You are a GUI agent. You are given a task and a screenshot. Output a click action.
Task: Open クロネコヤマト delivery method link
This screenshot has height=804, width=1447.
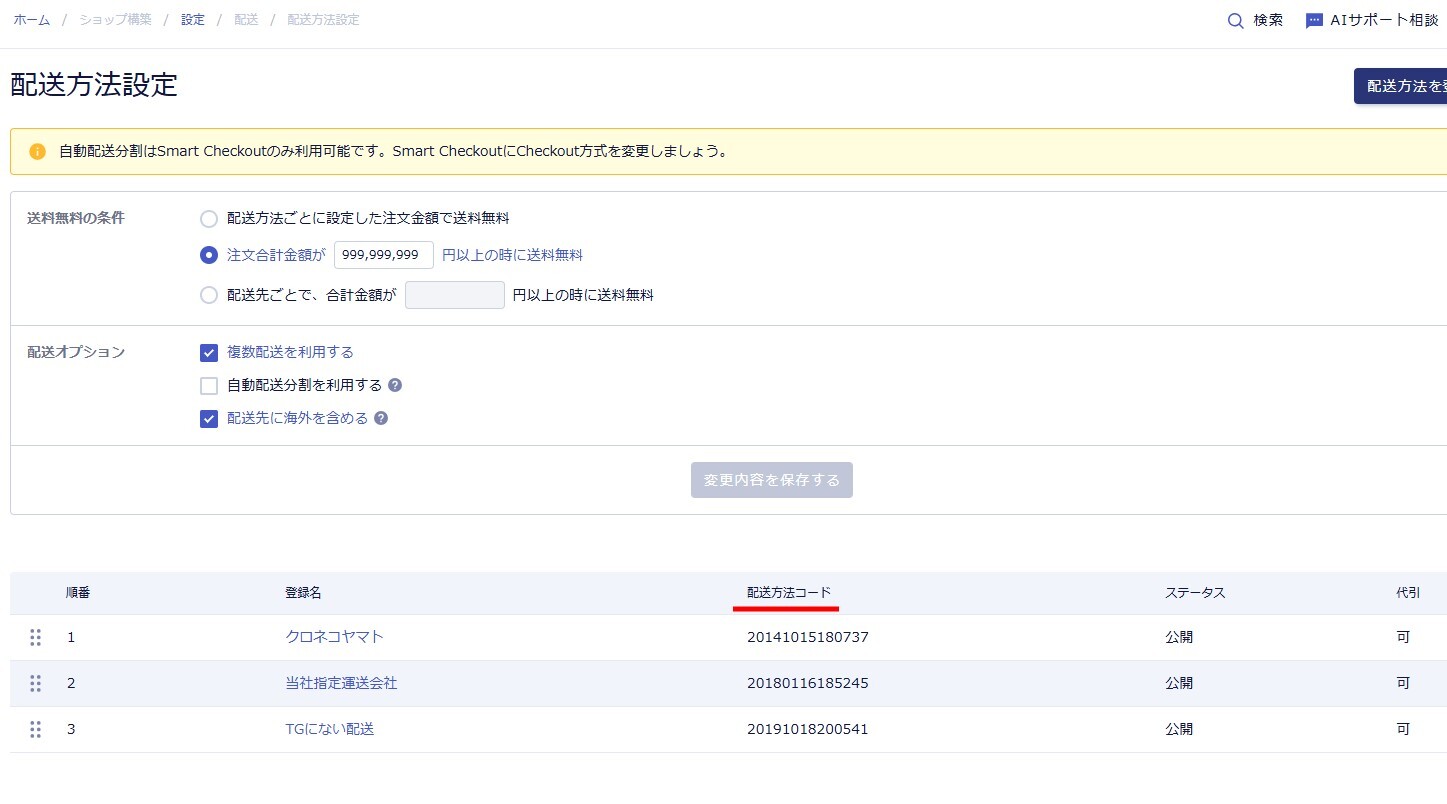coord(334,637)
